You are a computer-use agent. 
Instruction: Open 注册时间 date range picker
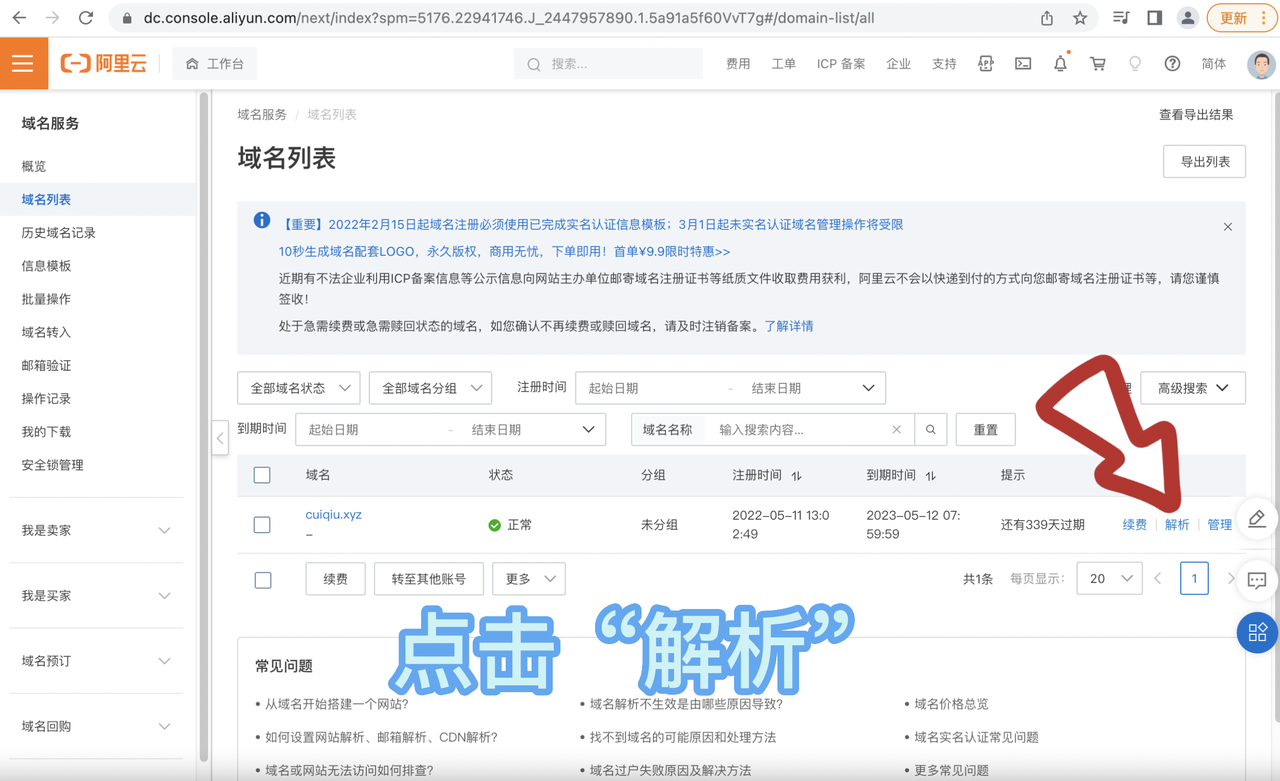click(x=730, y=388)
